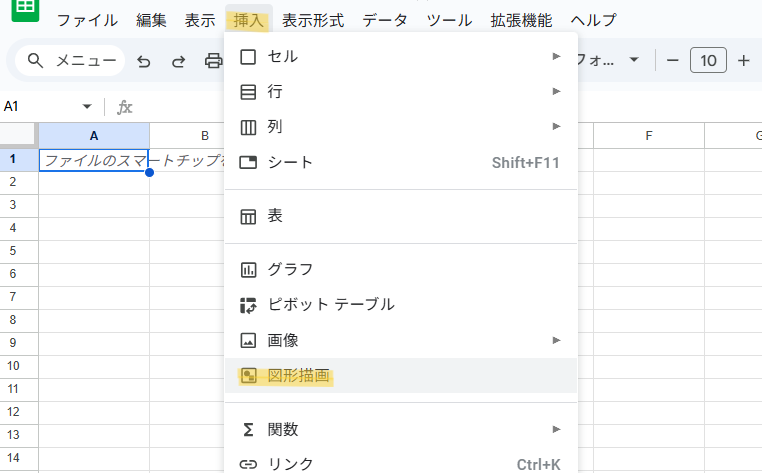
Task: Open the データ menu
Action: [x=385, y=20]
